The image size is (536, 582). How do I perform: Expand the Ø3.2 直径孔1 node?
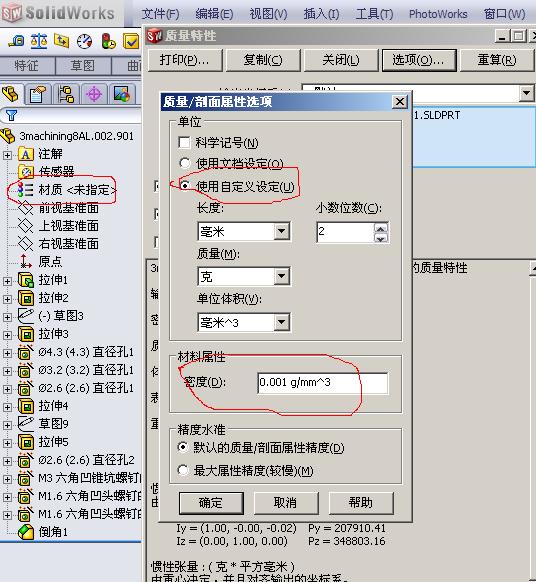pos(7,371)
